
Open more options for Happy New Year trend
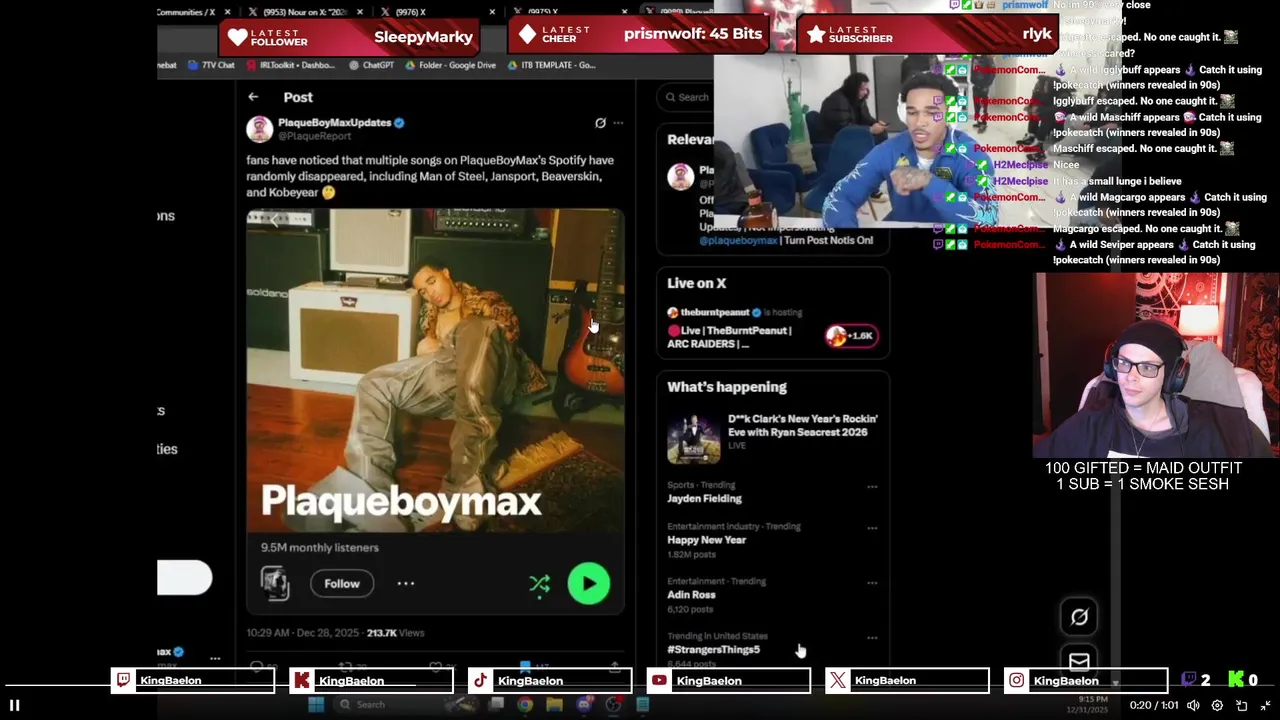pos(872,528)
